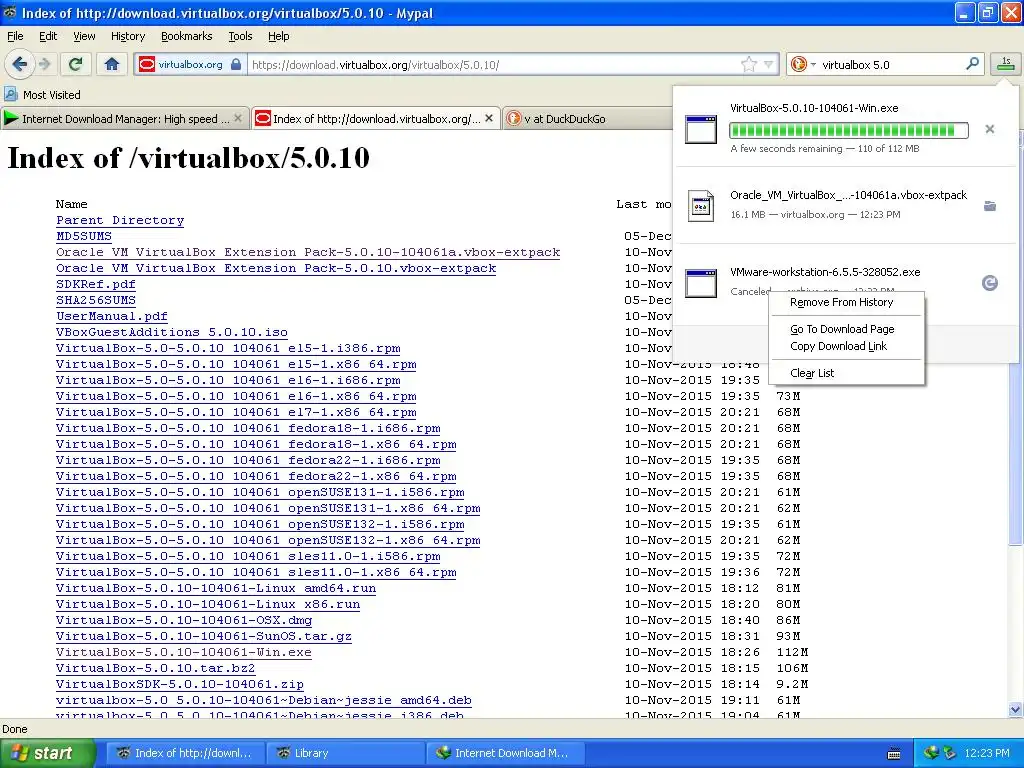Open the UserManual.pdf link
Viewport: 1024px width, 768px height.
112,316
